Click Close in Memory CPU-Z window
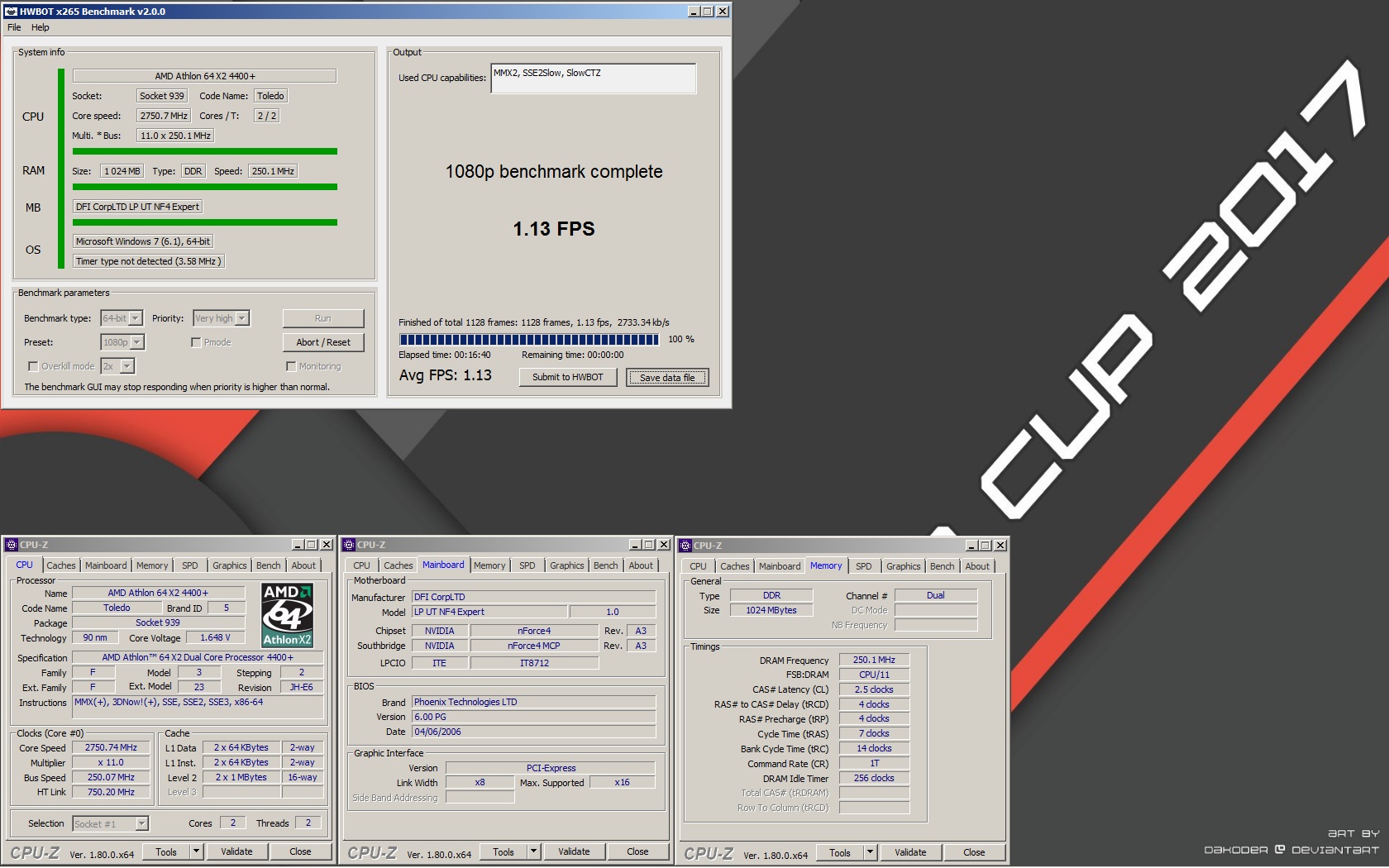The height and width of the screenshot is (868, 1389). pyautogui.click(x=974, y=852)
